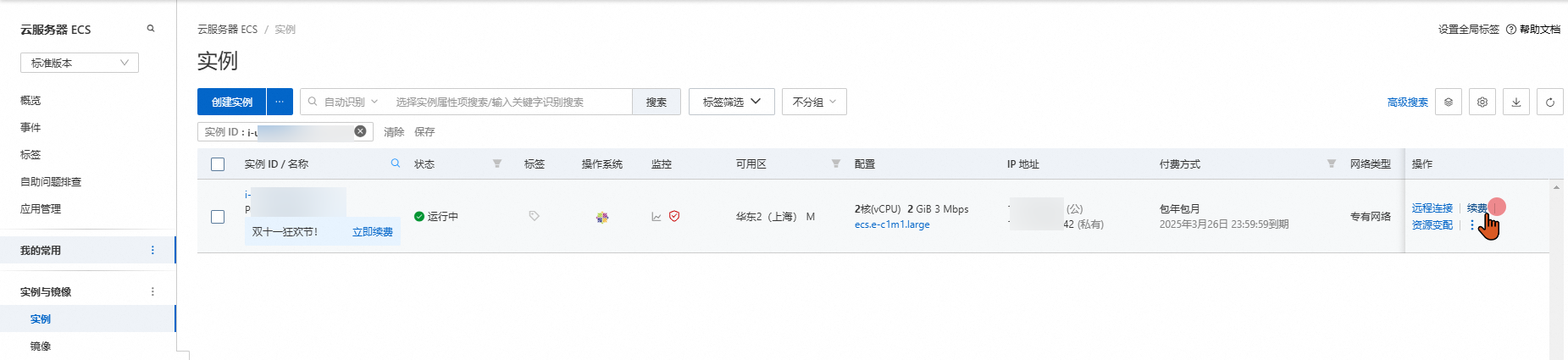1568x360 pixels.
Task: Click the stacked layers icon button
Action: coord(1448,102)
